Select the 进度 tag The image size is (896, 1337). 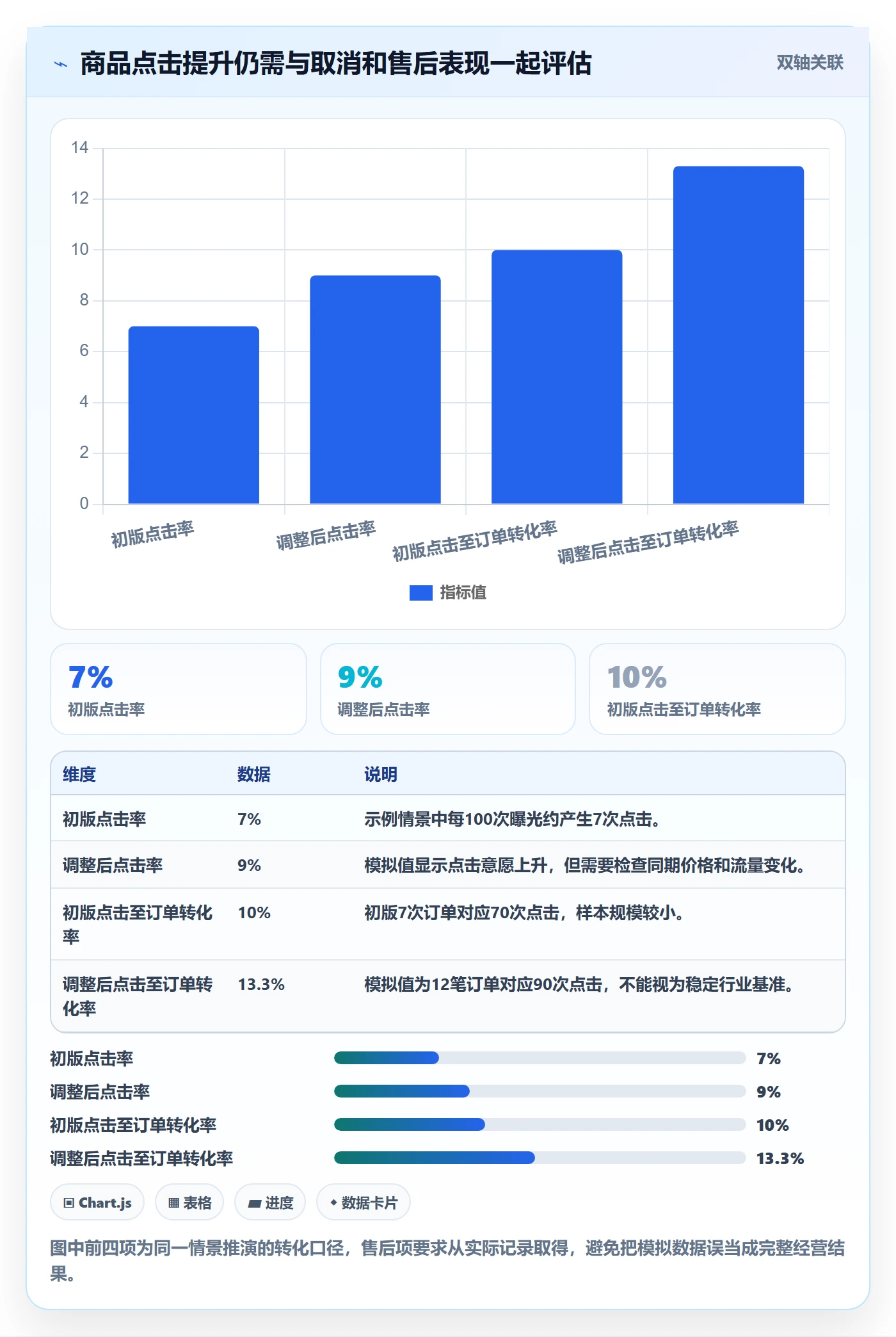point(270,1203)
